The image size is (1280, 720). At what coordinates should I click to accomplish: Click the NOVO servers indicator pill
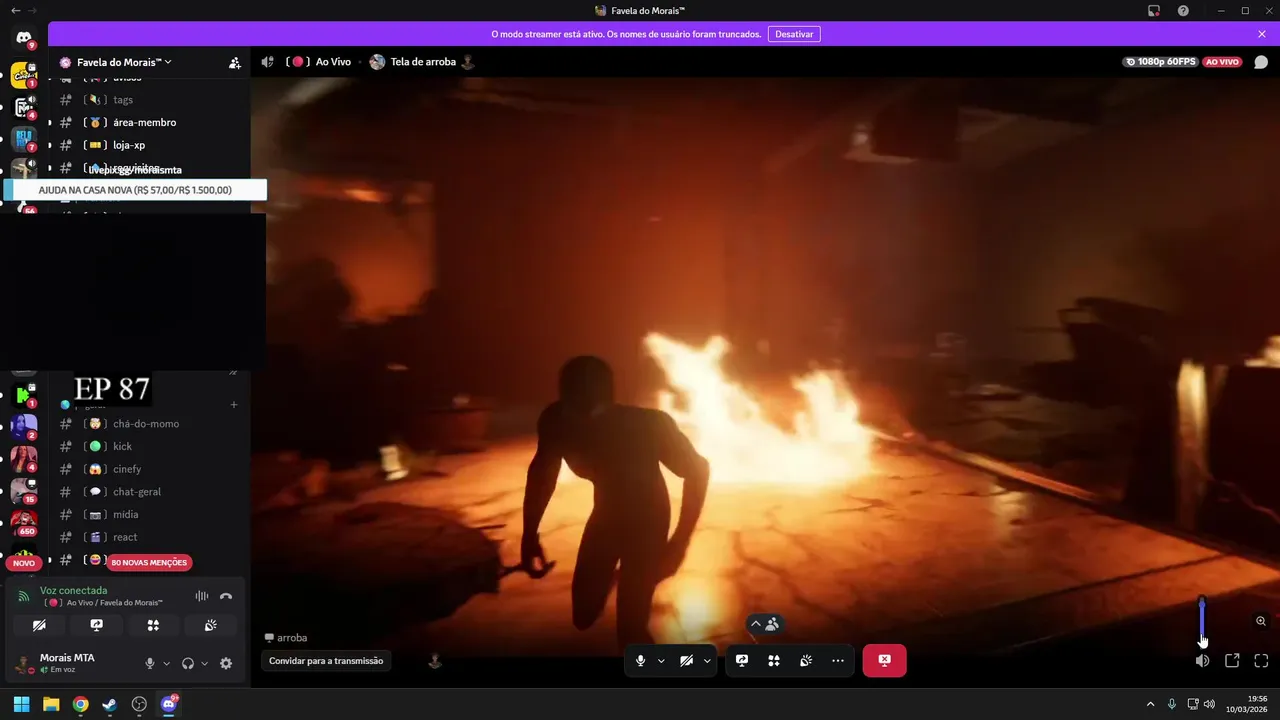pos(24,563)
